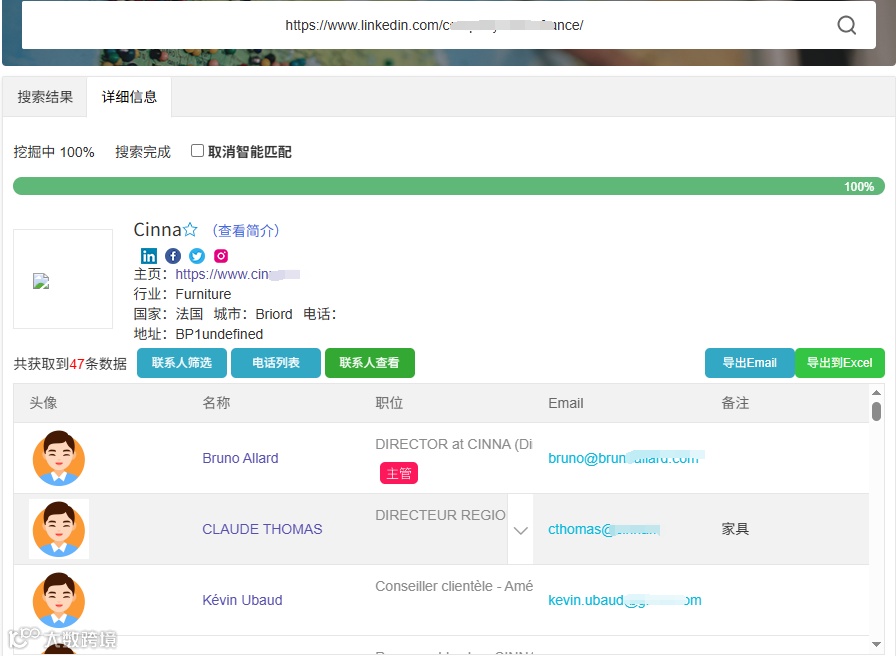Image resolution: width=896 pixels, height=656 pixels.
Task: Open CLAUDE THOMAS name link
Action: coord(262,529)
